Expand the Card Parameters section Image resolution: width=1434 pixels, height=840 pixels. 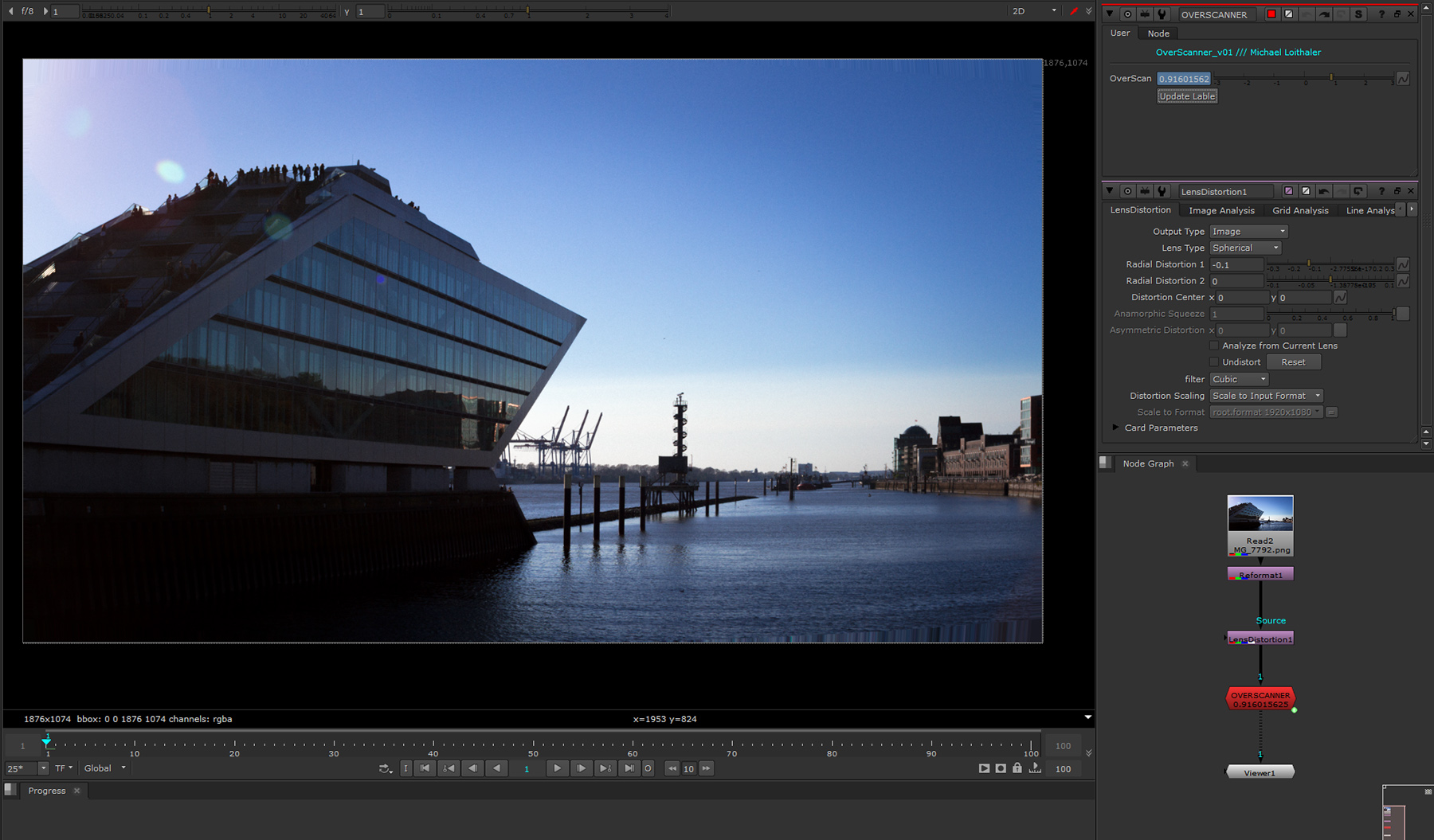[x=1115, y=428]
